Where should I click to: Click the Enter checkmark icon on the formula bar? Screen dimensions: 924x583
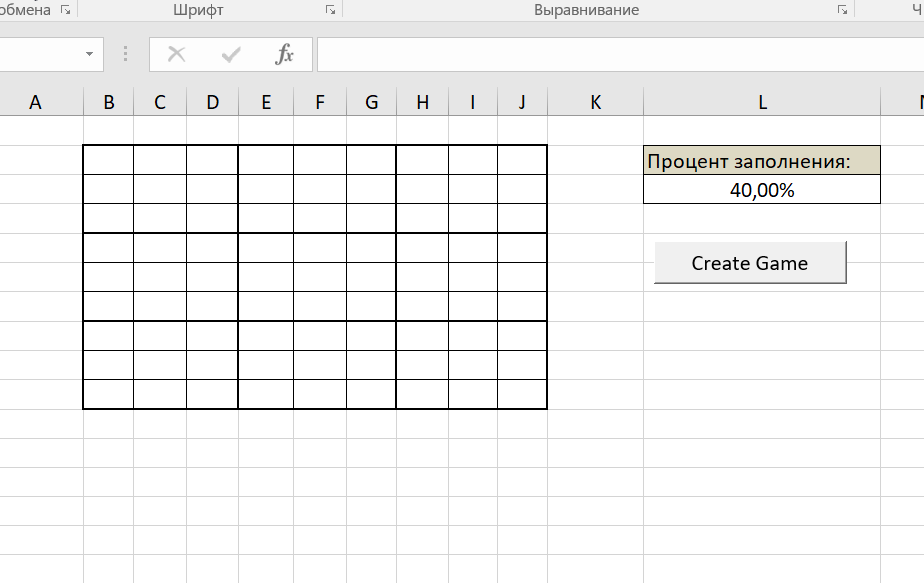230,55
